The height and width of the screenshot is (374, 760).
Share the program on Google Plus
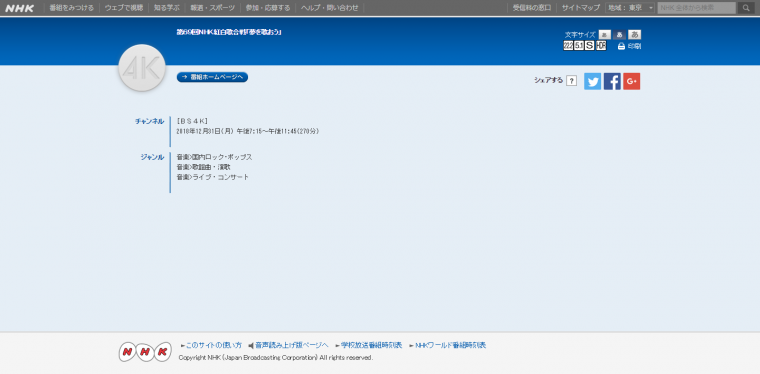click(632, 81)
